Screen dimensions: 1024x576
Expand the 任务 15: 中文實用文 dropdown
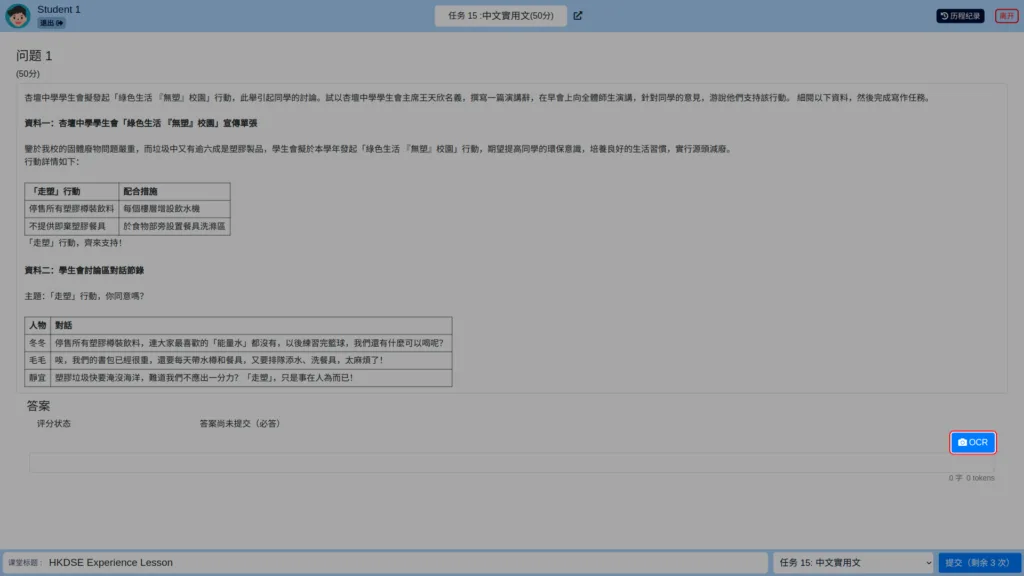(x=853, y=562)
